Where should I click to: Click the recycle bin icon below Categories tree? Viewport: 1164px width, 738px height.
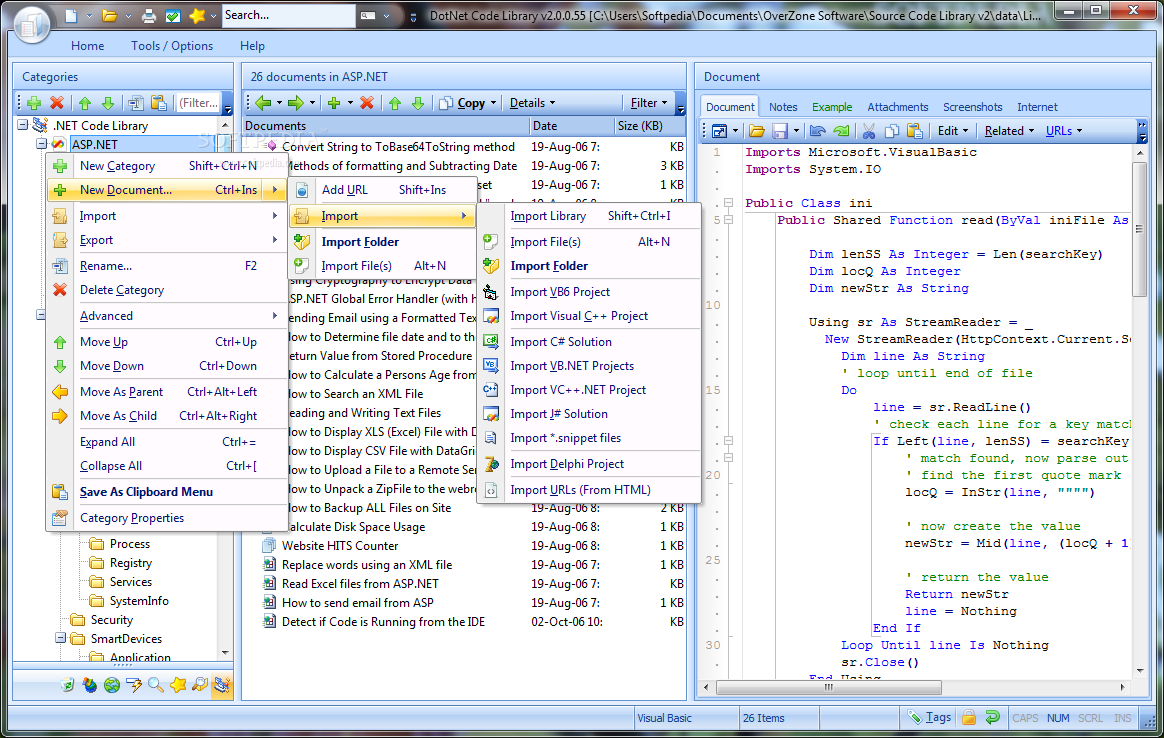pos(68,685)
